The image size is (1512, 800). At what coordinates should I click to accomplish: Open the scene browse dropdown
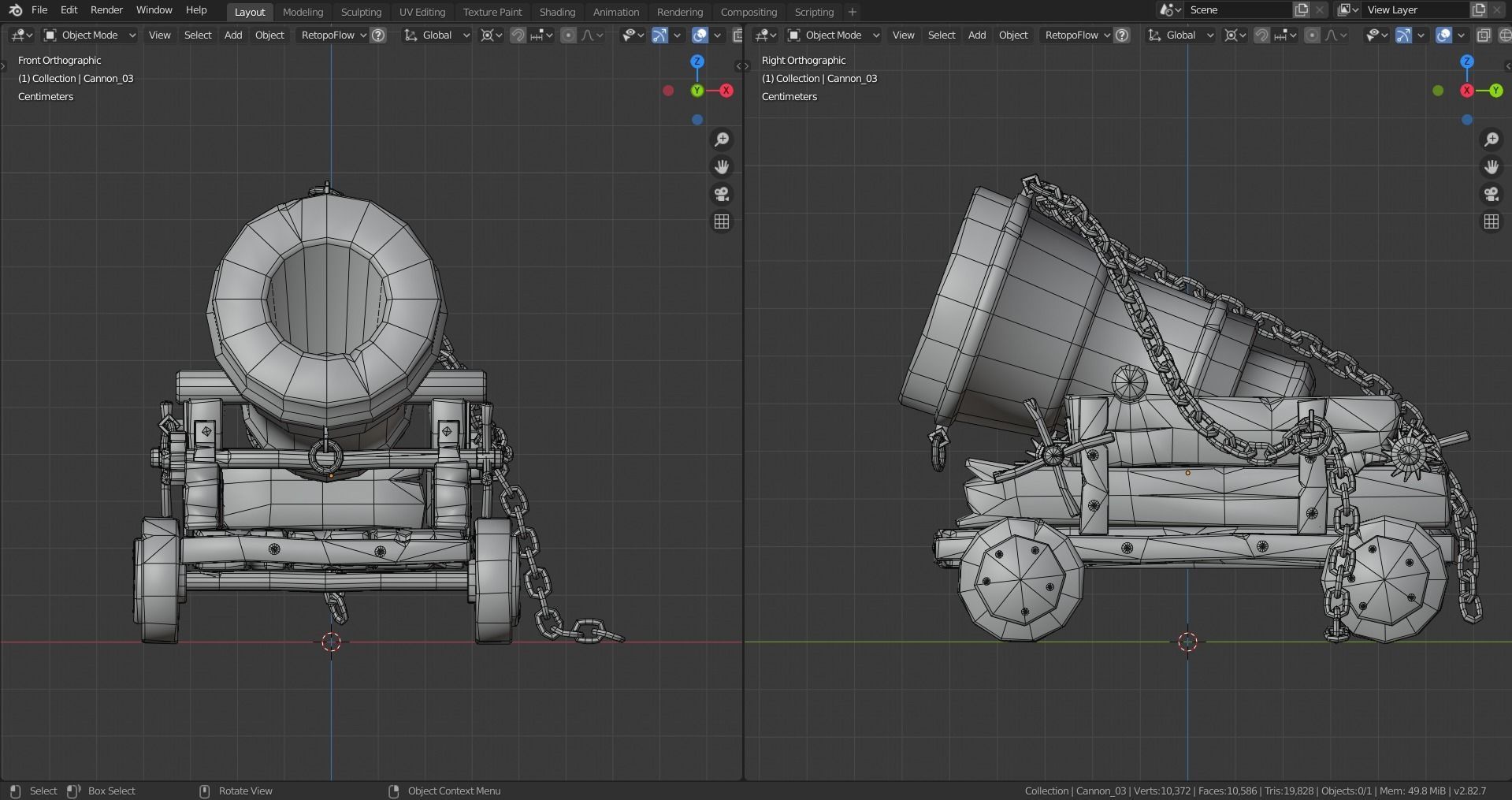coord(1170,10)
